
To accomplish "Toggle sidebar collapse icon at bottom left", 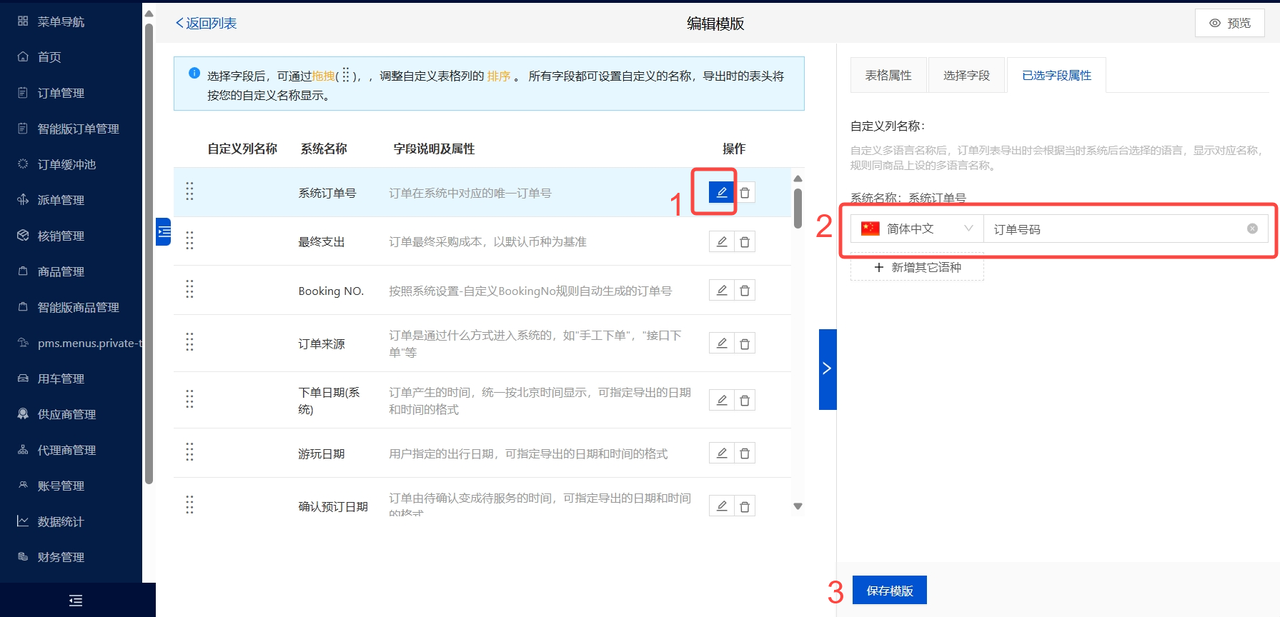I will (x=76, y=600).
